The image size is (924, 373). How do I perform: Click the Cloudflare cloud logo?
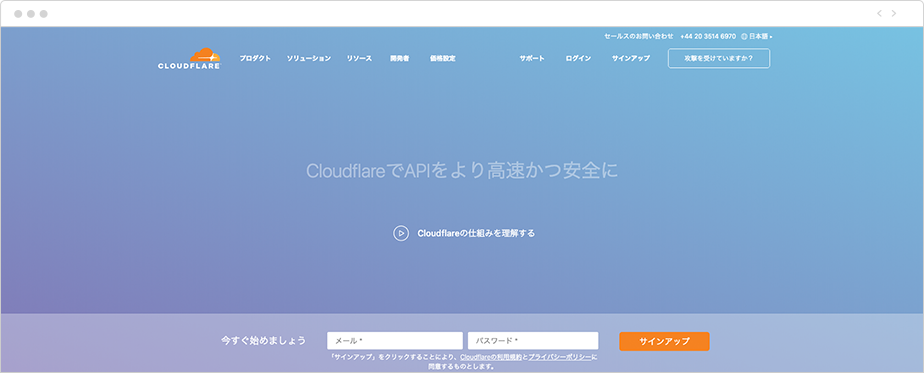click(189, 58)
